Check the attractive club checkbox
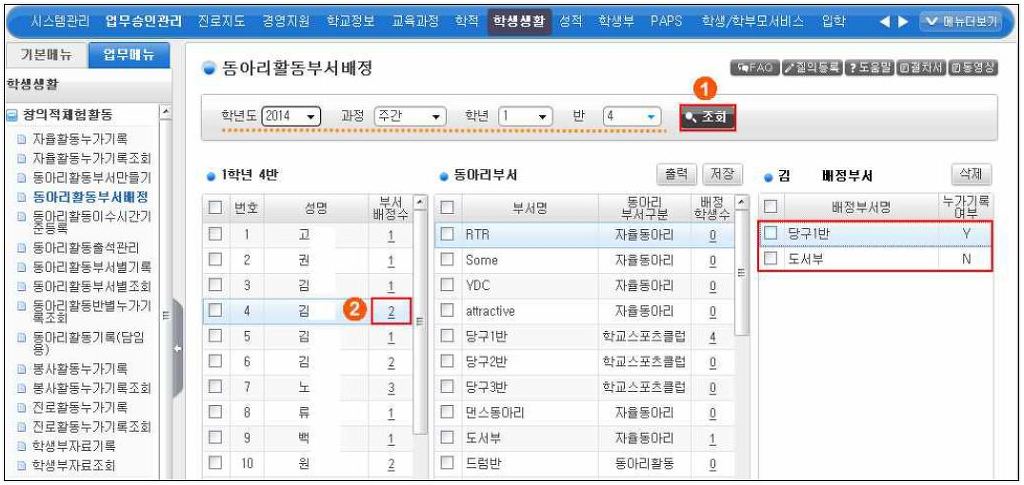This screenshot has height=485, width=1024. [x=447, y=311]
